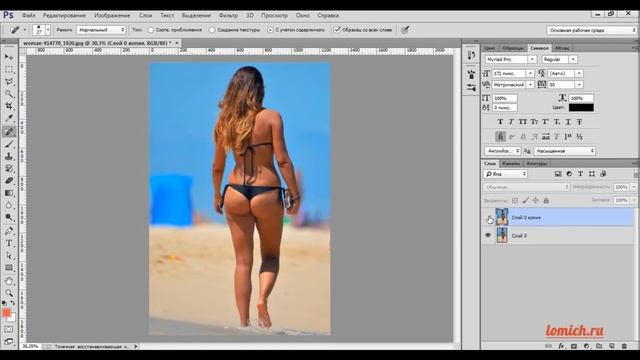
Task: Open the font size dropdown arrow
Action: pyautogui.click(x=530, y=73)
